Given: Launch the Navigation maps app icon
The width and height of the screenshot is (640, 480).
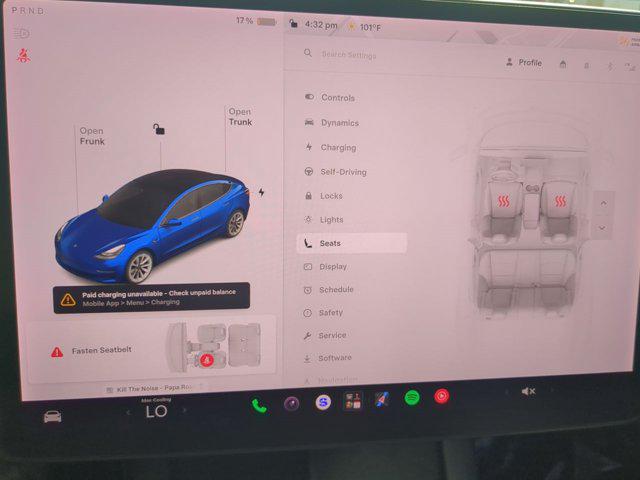Looking at the screenshot, I should (x=382, y=399).
